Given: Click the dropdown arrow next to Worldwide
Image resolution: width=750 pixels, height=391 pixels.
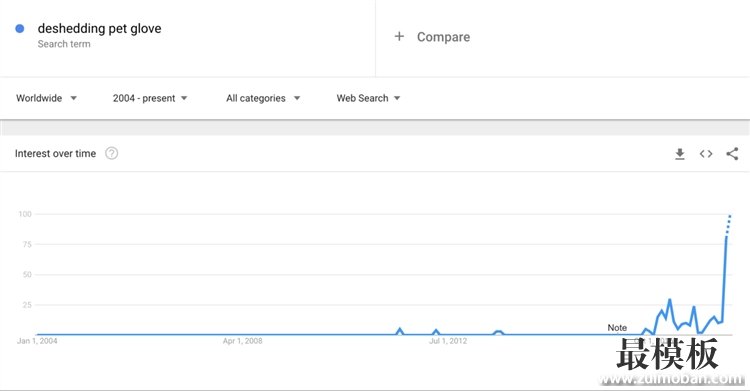Looking at the screenshot, I should [73, 98].
